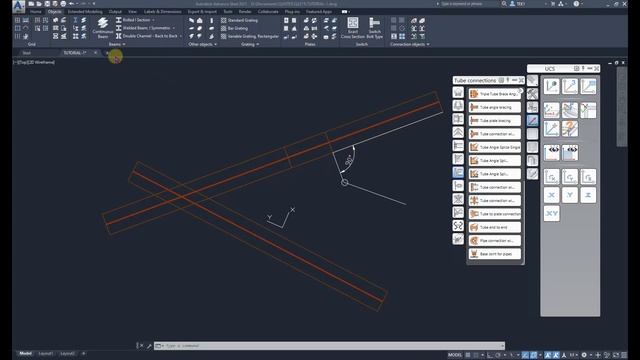
Task: Select Tube plate bracing connection
Action: pos(495,120)
